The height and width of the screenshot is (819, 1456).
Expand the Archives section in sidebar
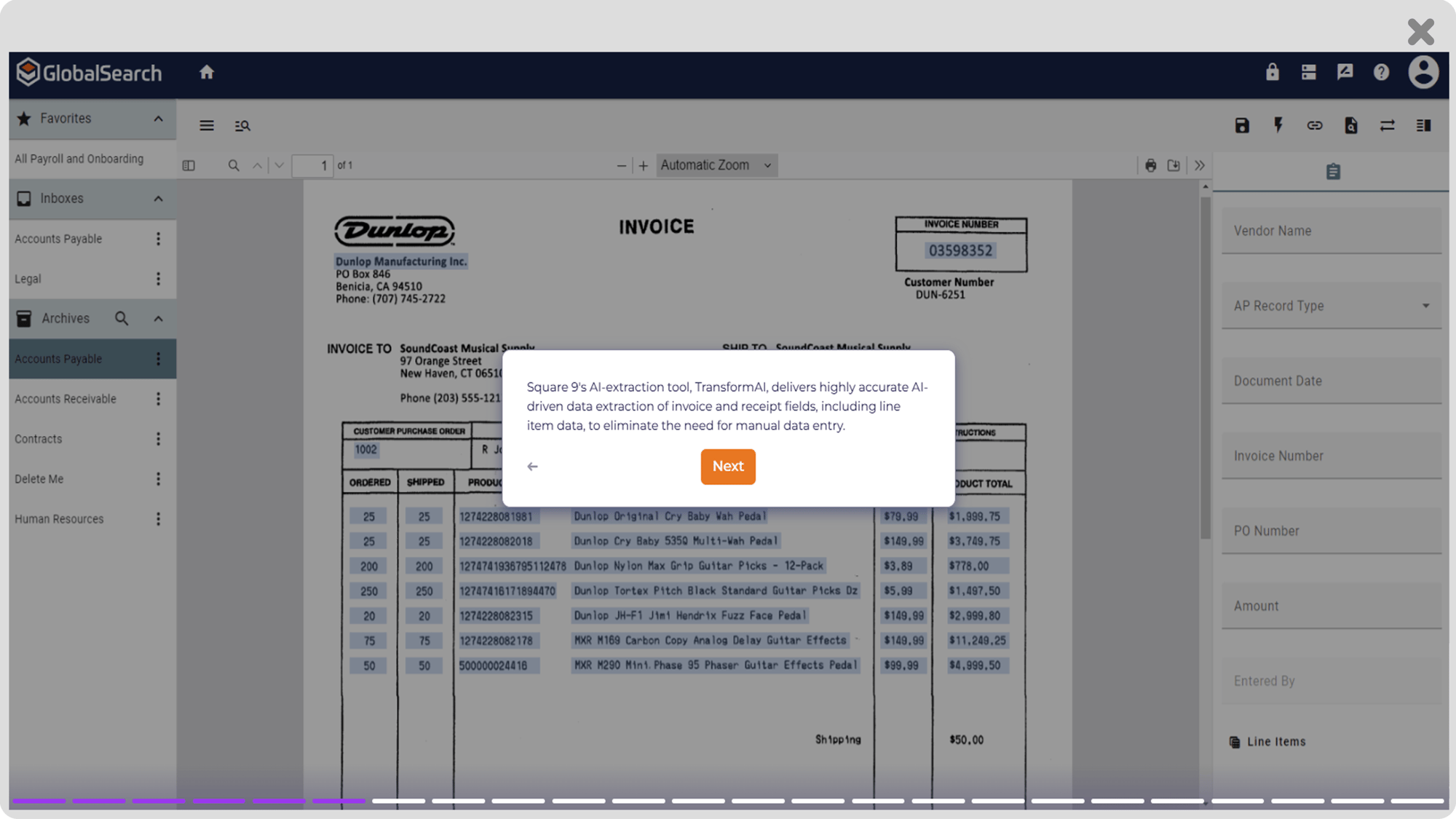(x=158, y=318)
